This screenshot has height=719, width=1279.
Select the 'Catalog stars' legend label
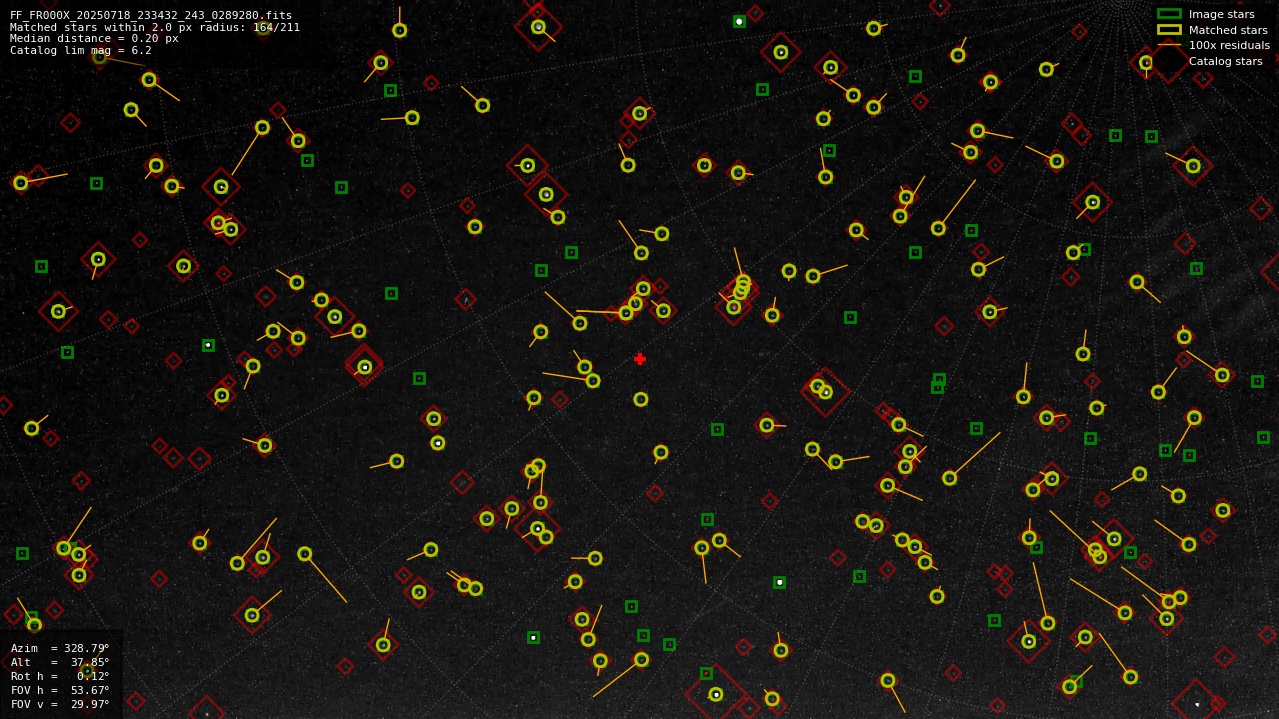coord(1225,61)
